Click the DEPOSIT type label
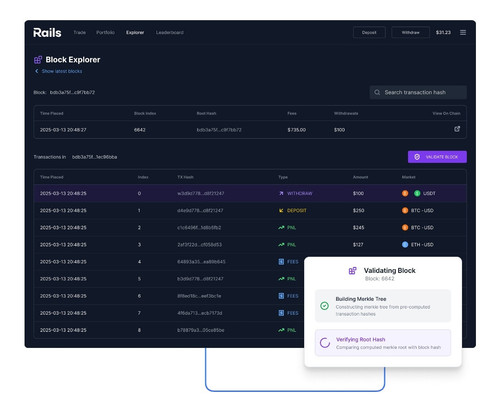Viewport: 500px width, 413px height. click(297, 211)
